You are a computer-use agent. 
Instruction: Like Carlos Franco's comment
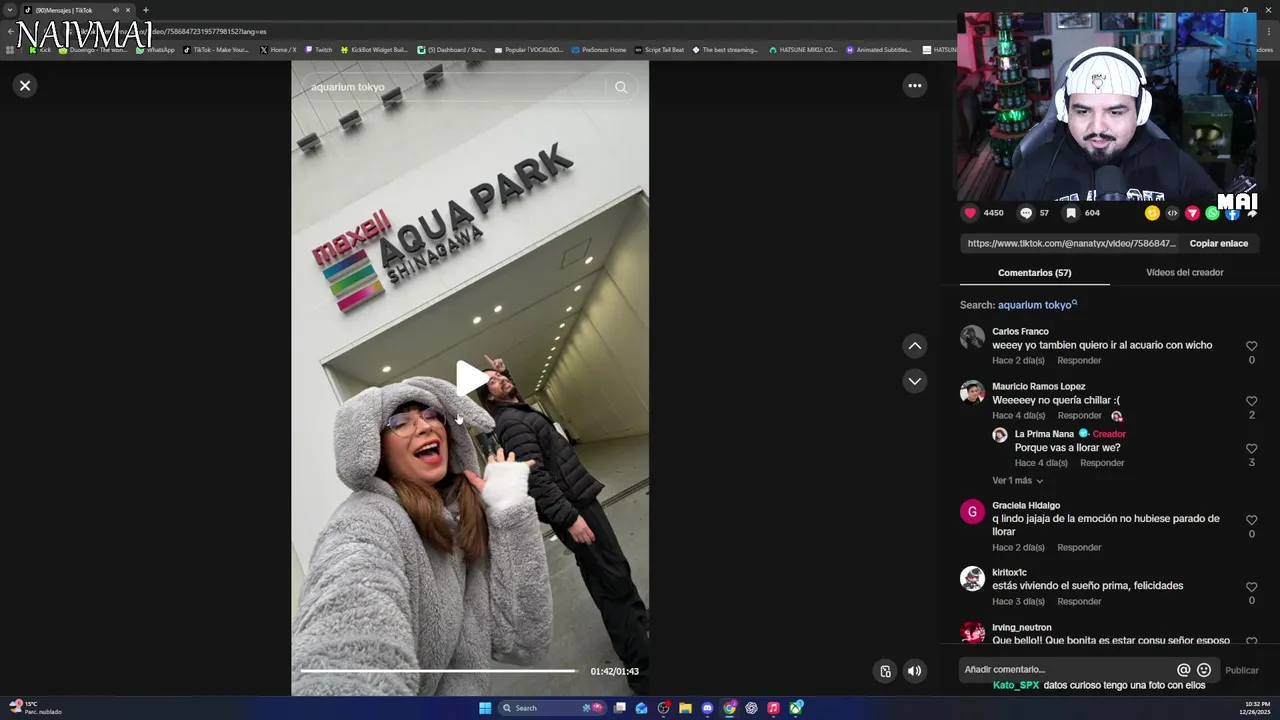[x=1251, y=346]
